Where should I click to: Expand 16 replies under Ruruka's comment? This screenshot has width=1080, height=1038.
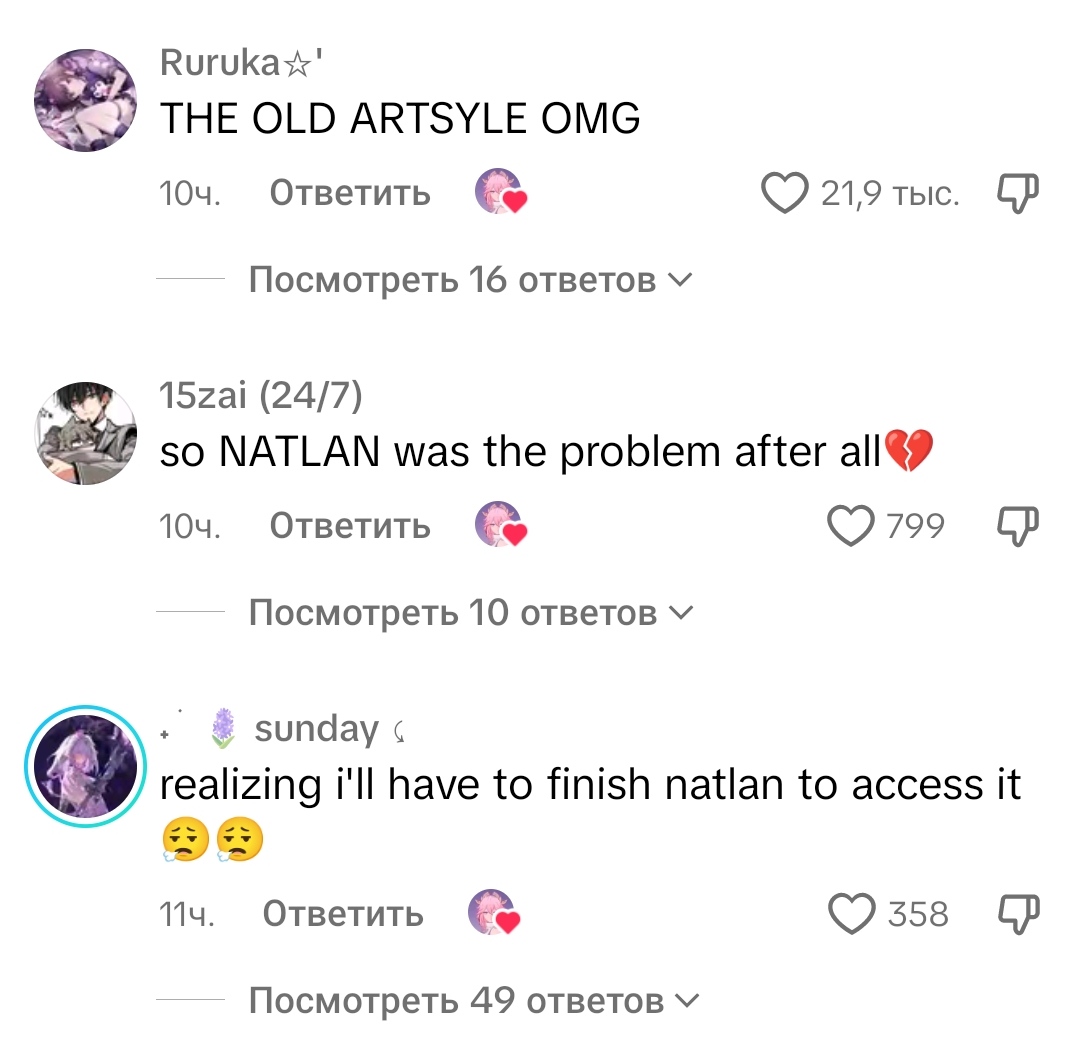click(470, 280)
